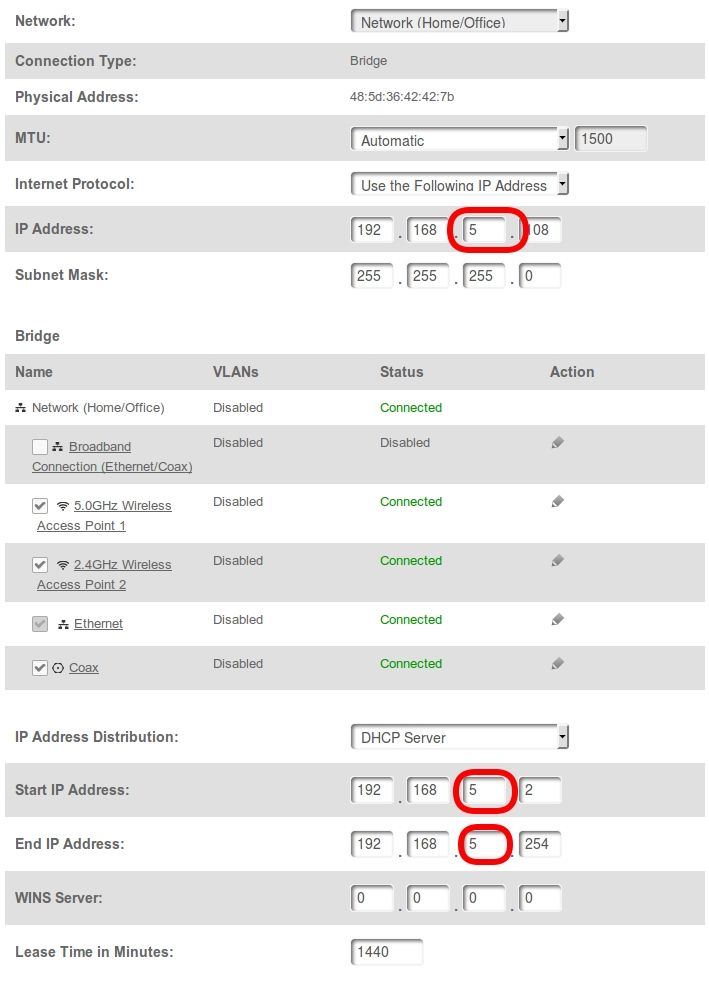Click edit pencil for 5.0GHz Wireless row
The image size is (709, 985).
(x=558, y=502)
